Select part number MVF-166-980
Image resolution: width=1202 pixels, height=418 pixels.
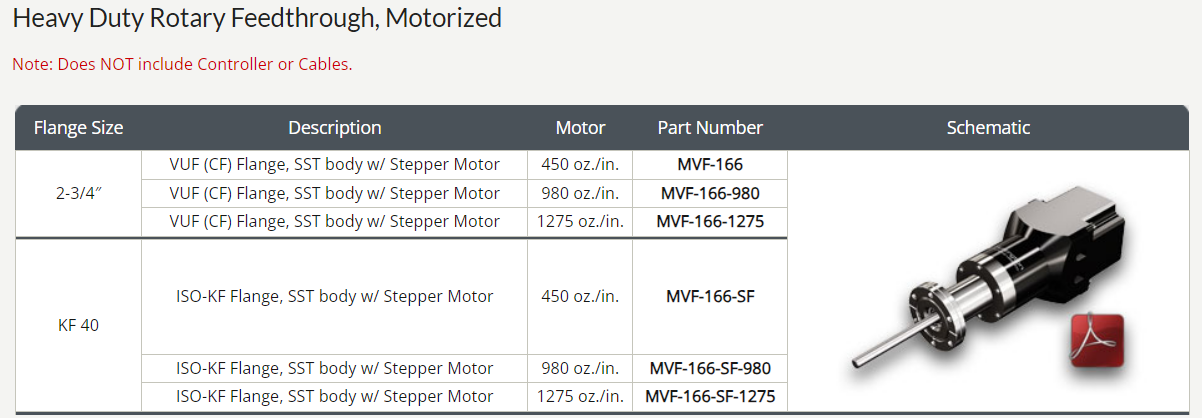point(710,193)
